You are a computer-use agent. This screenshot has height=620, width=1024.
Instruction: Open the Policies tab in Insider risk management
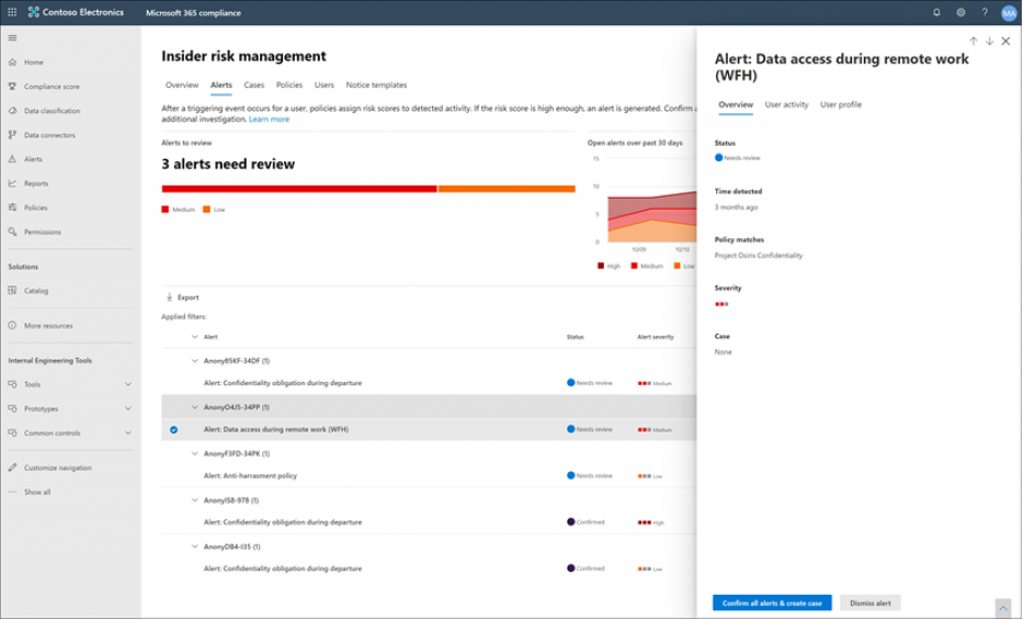click(289, 85)
